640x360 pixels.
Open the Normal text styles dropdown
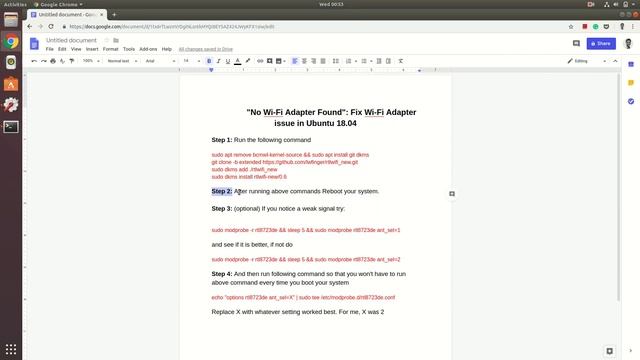pyautogui.click(x=122, y=61)
